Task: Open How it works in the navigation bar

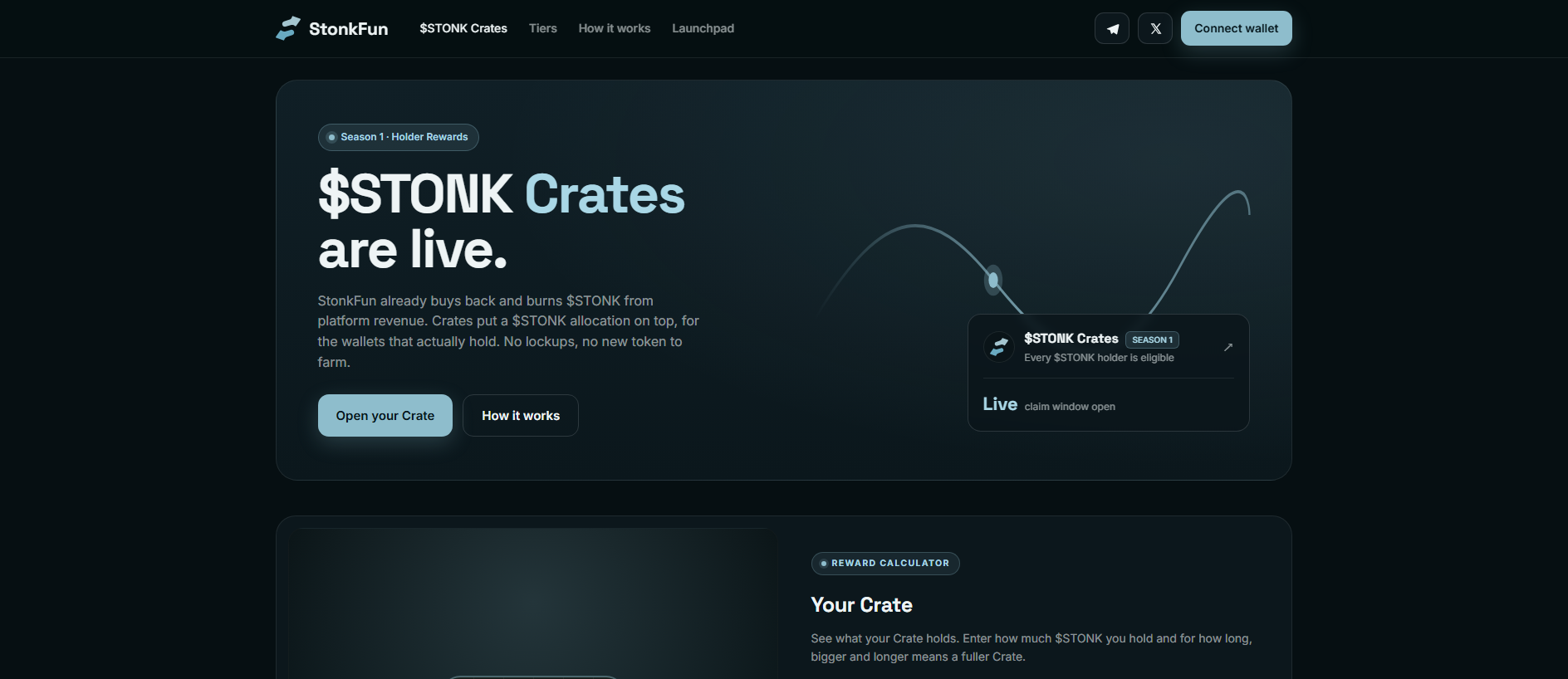Action: tap(615, 28)
